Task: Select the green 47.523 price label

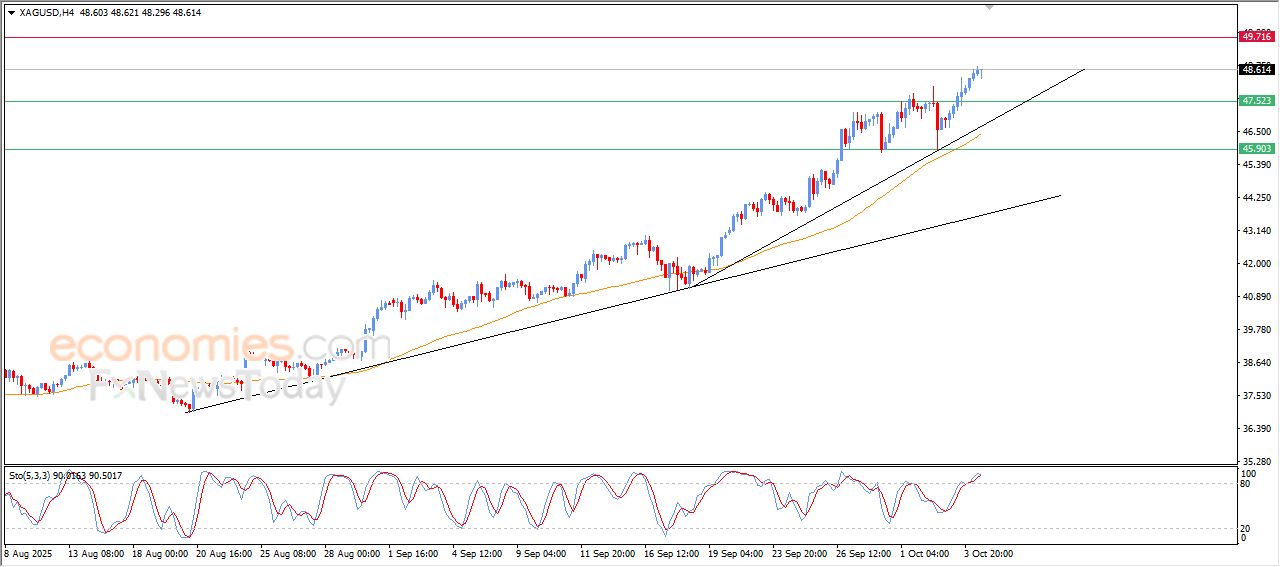Action: [1256, 101]
